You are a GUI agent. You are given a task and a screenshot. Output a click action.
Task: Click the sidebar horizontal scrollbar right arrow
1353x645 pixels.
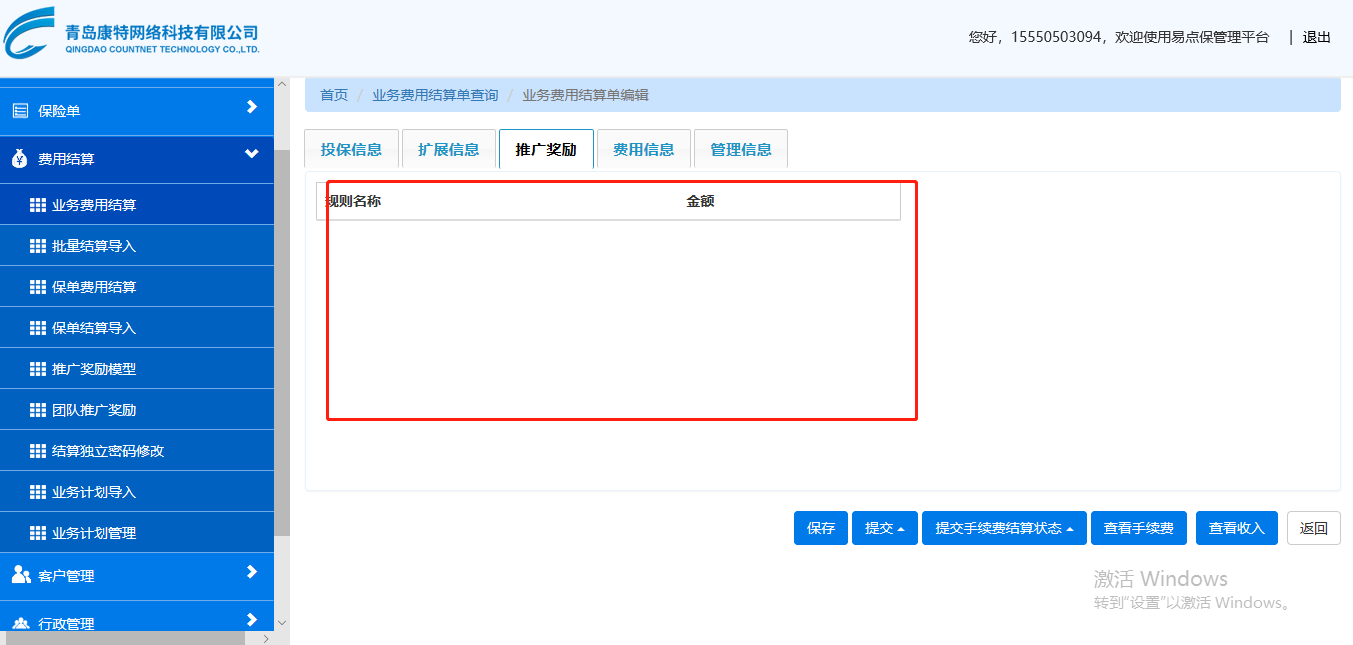tap(266, 638)
